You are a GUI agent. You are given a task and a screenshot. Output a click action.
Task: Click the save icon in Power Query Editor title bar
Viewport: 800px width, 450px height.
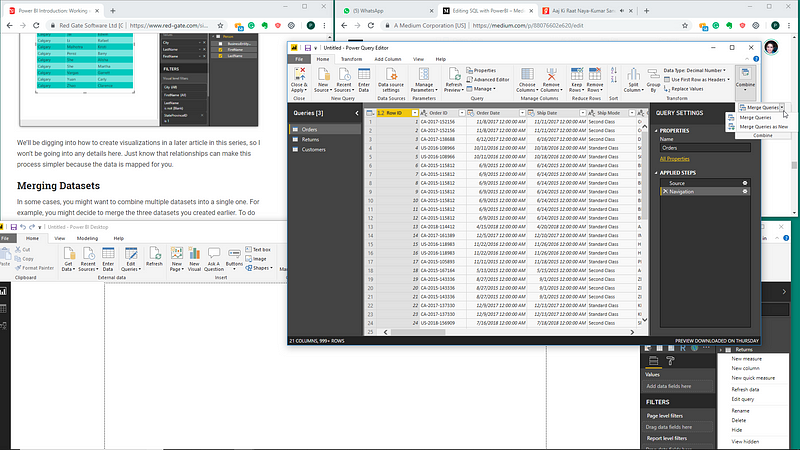pos(308,48)
